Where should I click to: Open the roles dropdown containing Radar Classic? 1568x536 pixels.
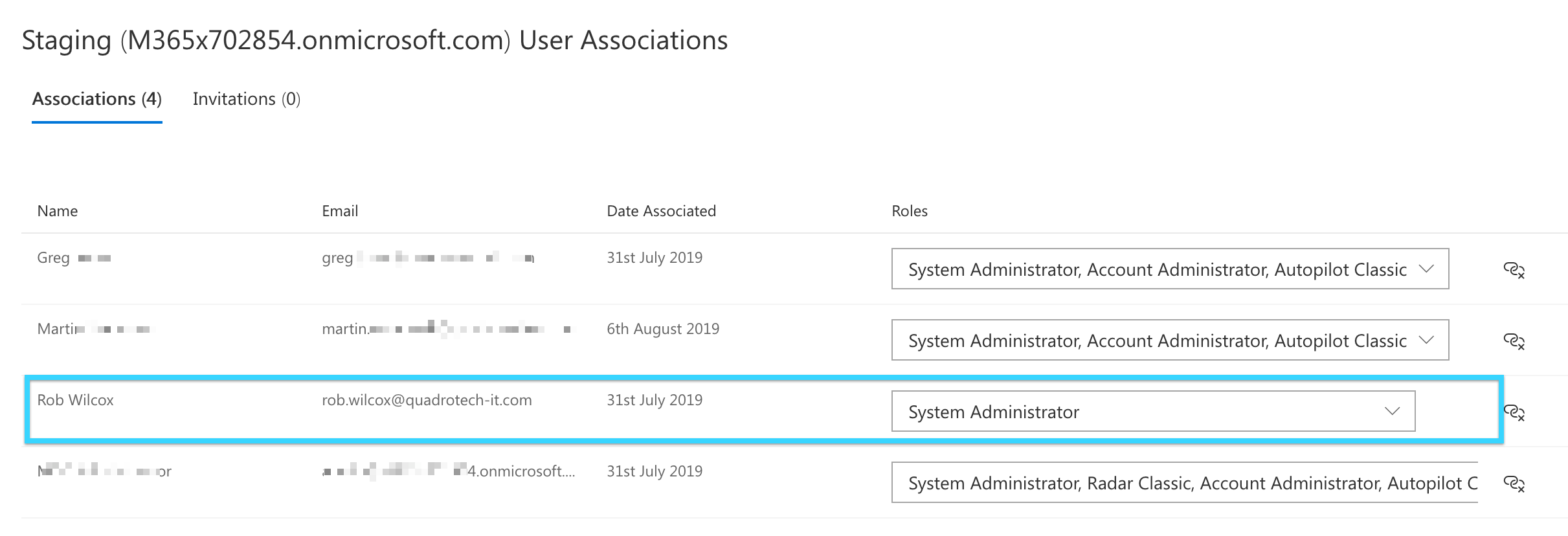click(x=1185, y=483)
